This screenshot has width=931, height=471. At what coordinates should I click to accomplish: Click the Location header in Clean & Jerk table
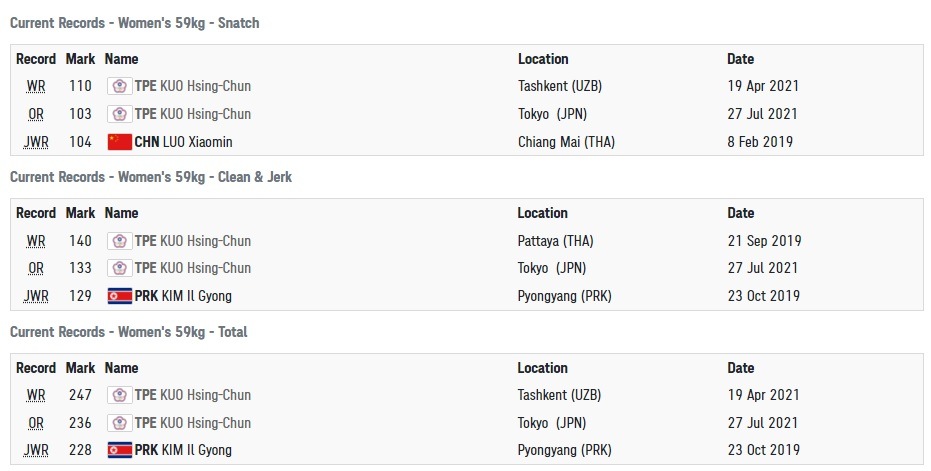tap(542, 213)
